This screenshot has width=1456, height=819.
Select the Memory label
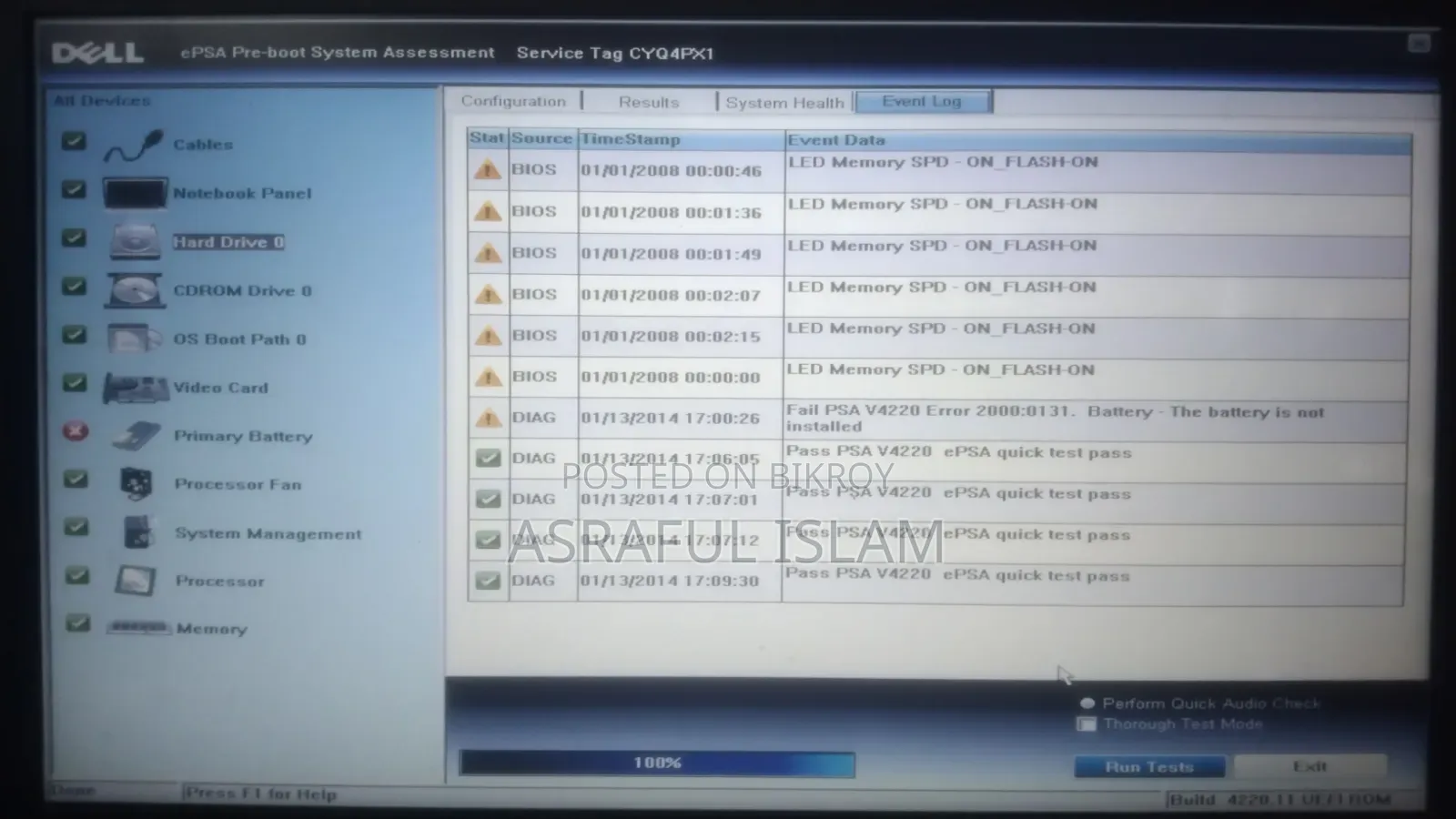pos(212,629)
